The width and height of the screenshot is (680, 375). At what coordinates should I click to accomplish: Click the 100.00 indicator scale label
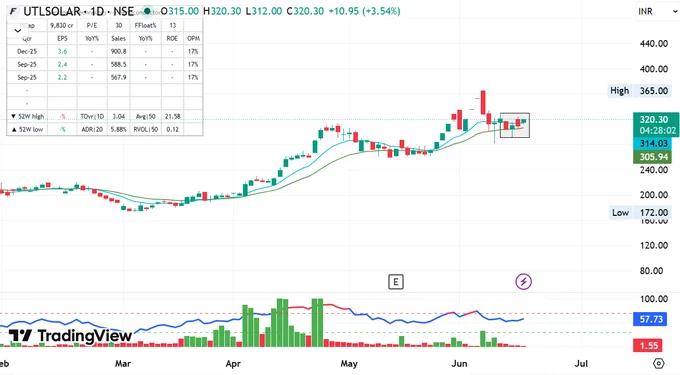(654, 299)
